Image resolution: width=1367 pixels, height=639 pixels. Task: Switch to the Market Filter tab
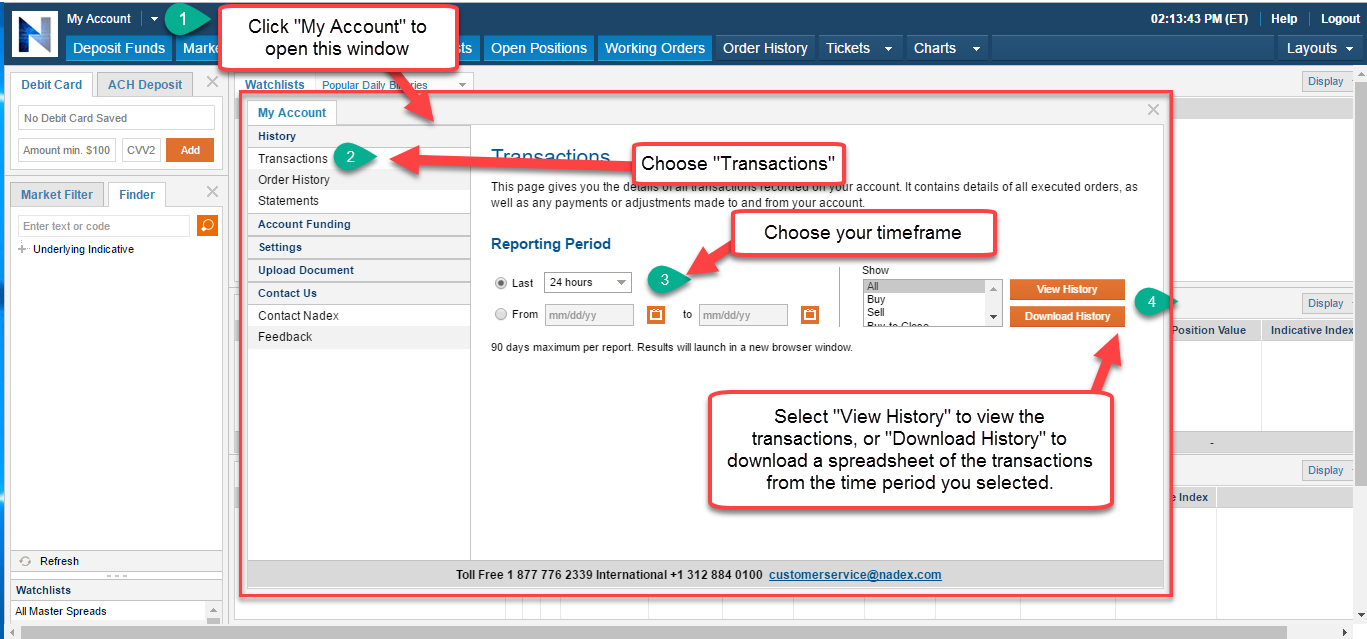tap(57, 195)
